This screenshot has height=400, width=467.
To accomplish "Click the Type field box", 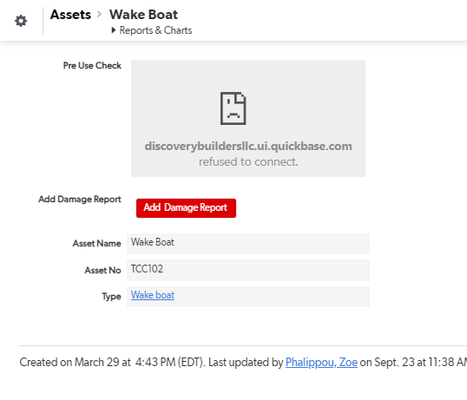I will click(248, 296).
